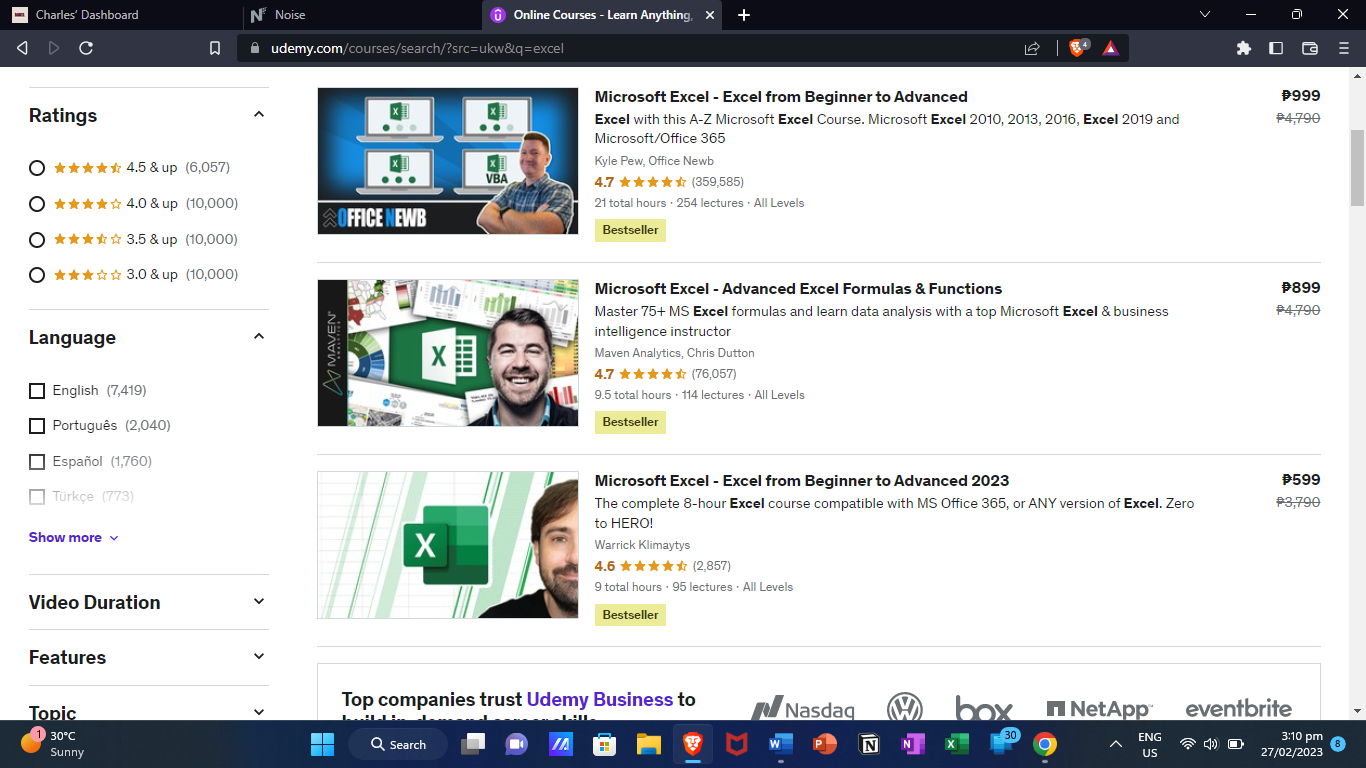Check the Türkçe language filter

pos(37,497)
